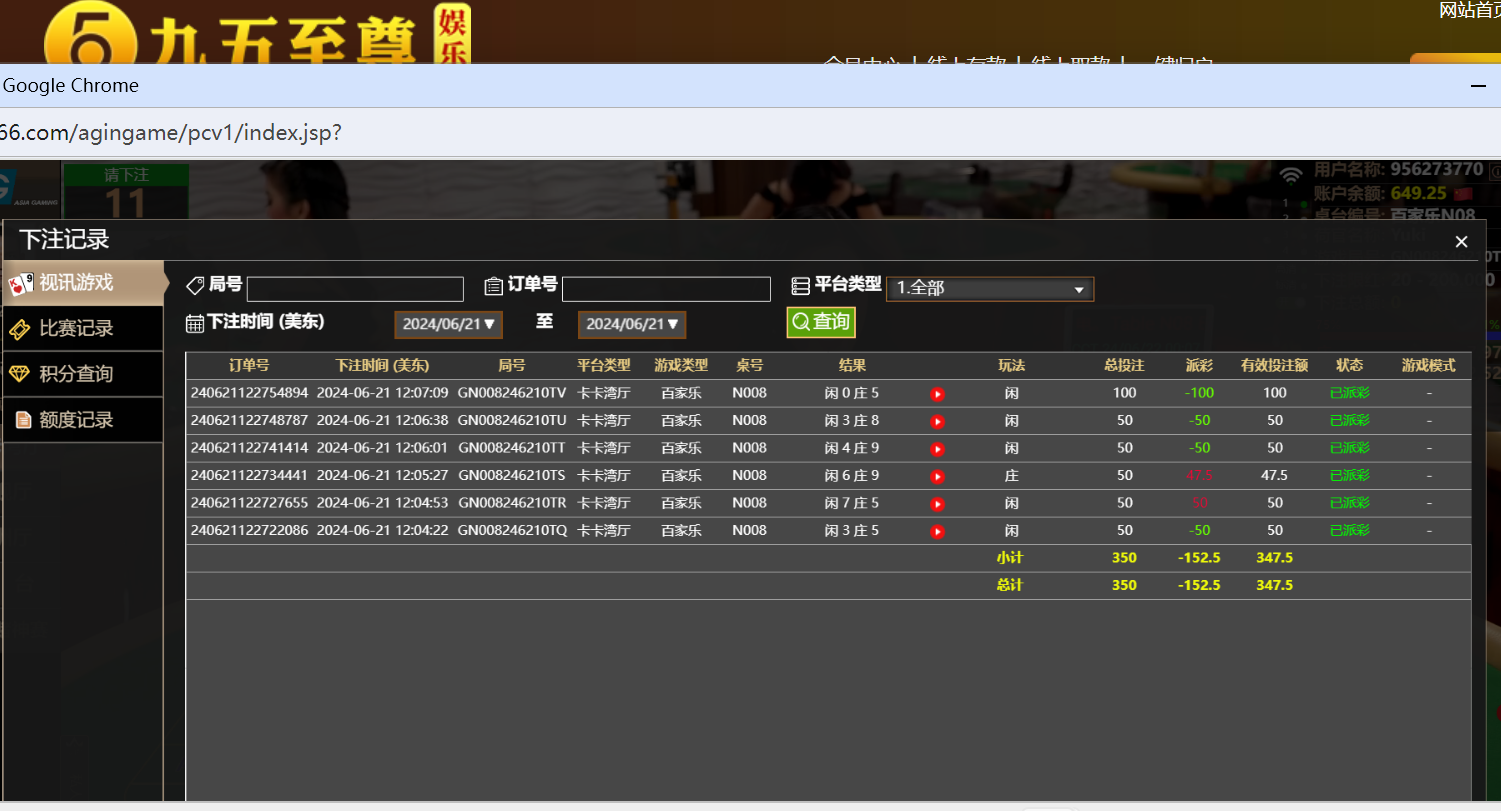Viewport: 1501px width, 811px height.
Task: Click into the 局号 input field
Action: [x=355, y=289]
